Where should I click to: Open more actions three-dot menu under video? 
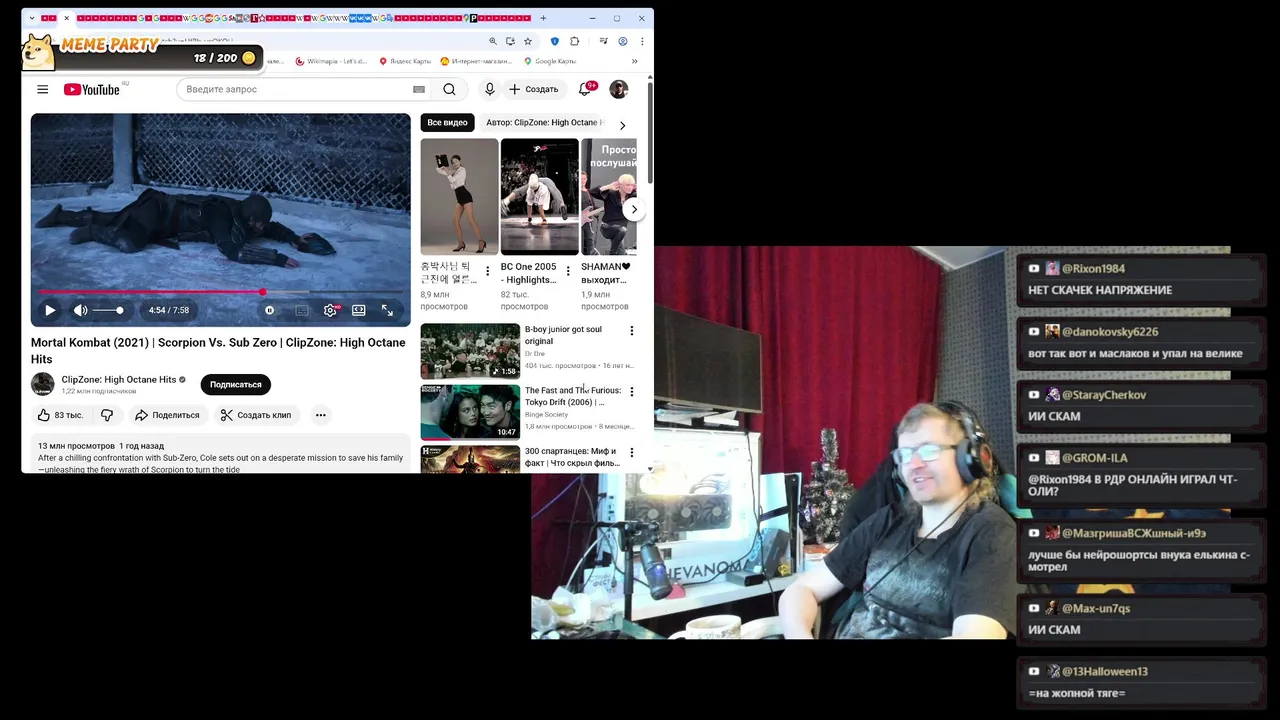(321, 415)
